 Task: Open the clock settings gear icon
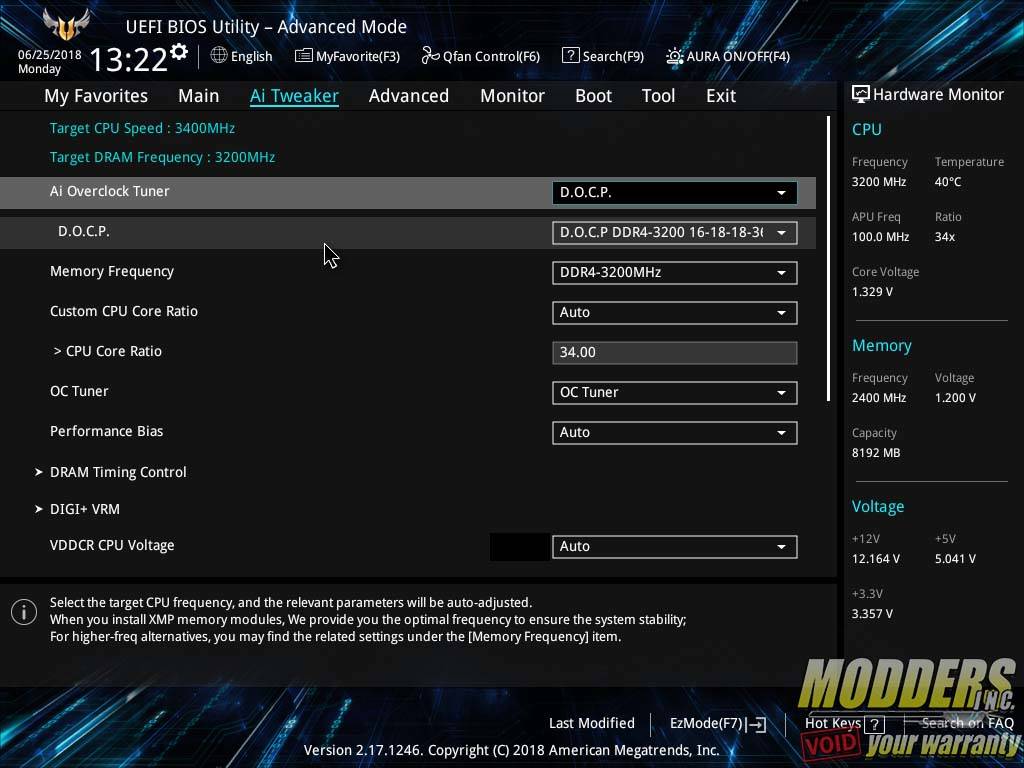pos(179,52)
